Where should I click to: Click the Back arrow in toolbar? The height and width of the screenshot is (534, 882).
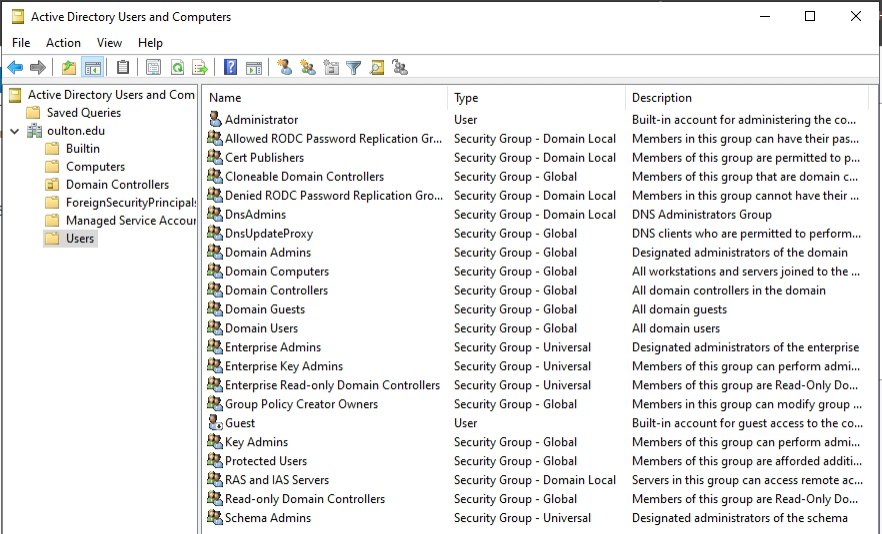pos(15,68)
